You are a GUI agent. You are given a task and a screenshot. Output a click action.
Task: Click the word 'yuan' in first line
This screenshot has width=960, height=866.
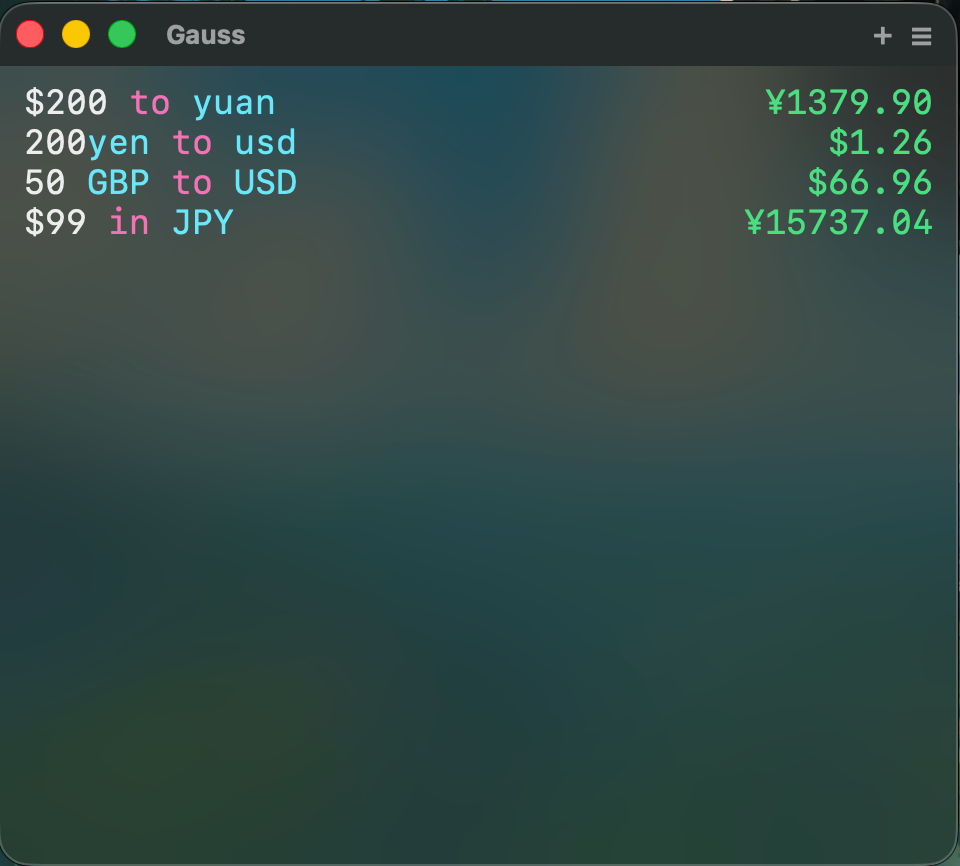coord(234,104)
